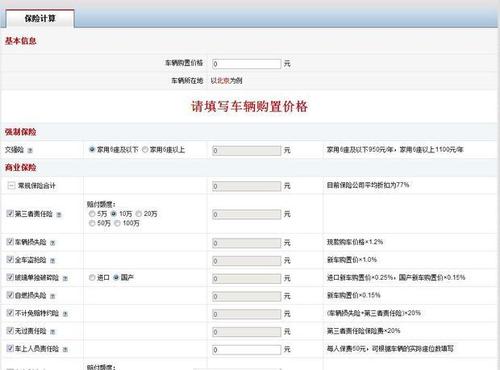Click the 车辆损失险 amount field

(247, 243)
